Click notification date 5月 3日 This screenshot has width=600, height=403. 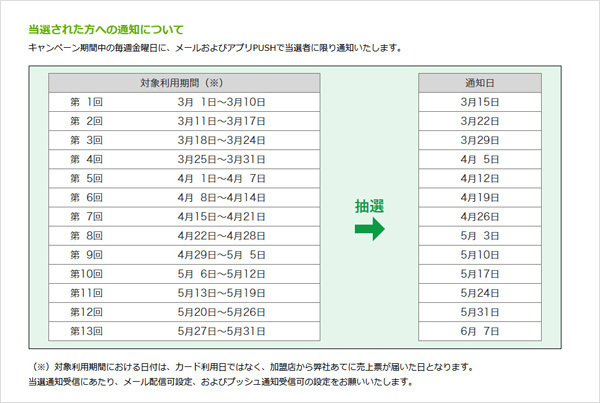(x=480, y=236)
